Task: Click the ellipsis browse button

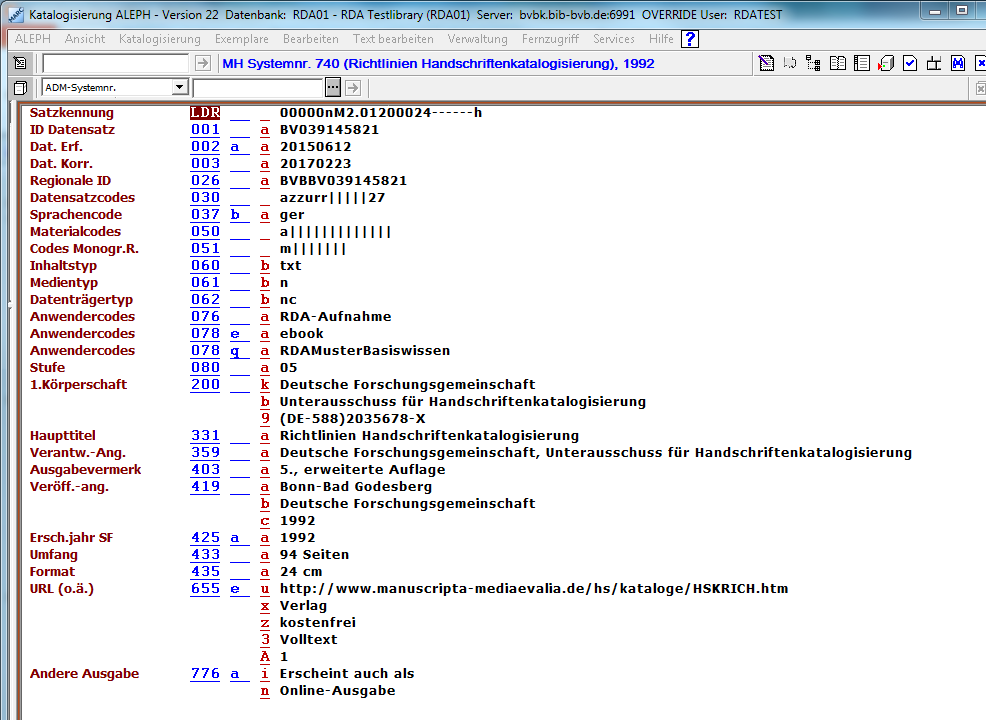Action: click(333, 88)
